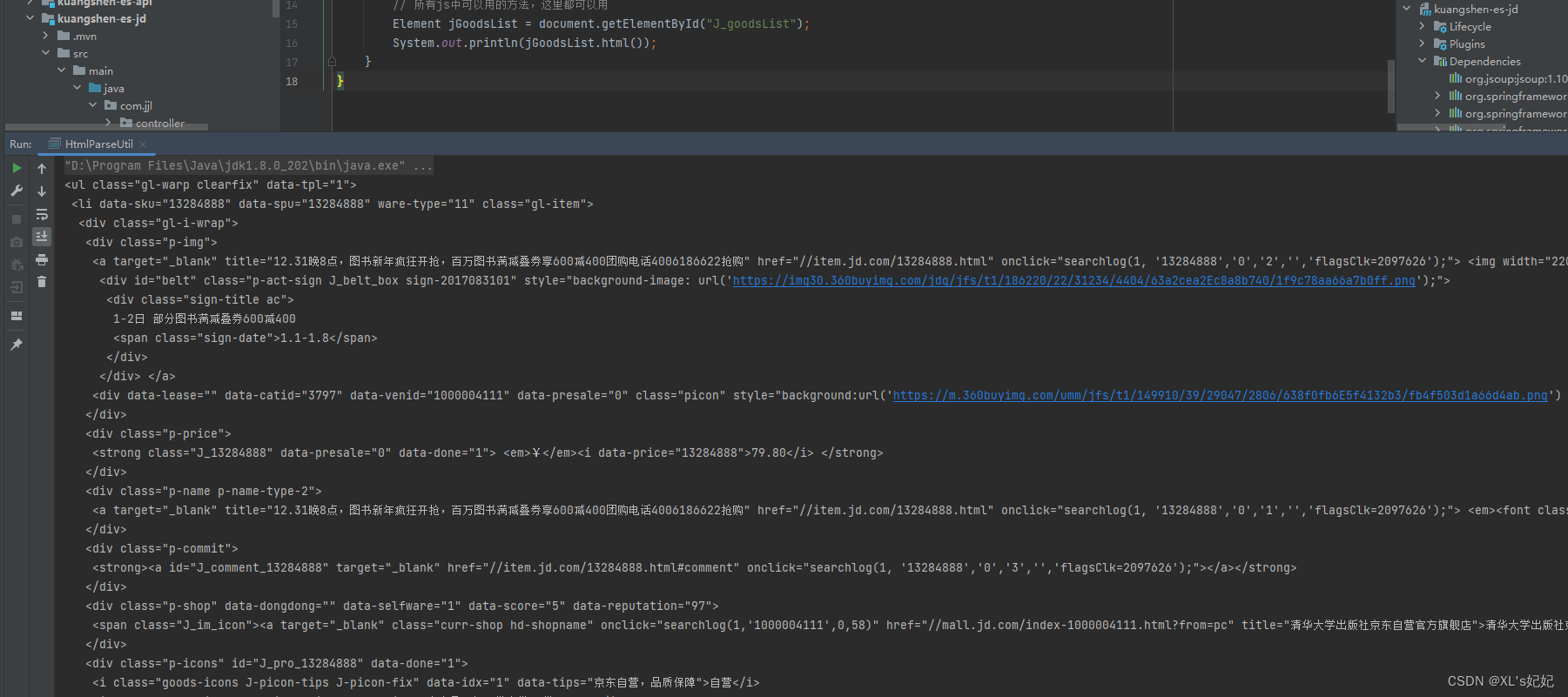Viewport: 1568px width, 697px height.
Task: Collapse the main folder arrow
Action: [62, 70]
